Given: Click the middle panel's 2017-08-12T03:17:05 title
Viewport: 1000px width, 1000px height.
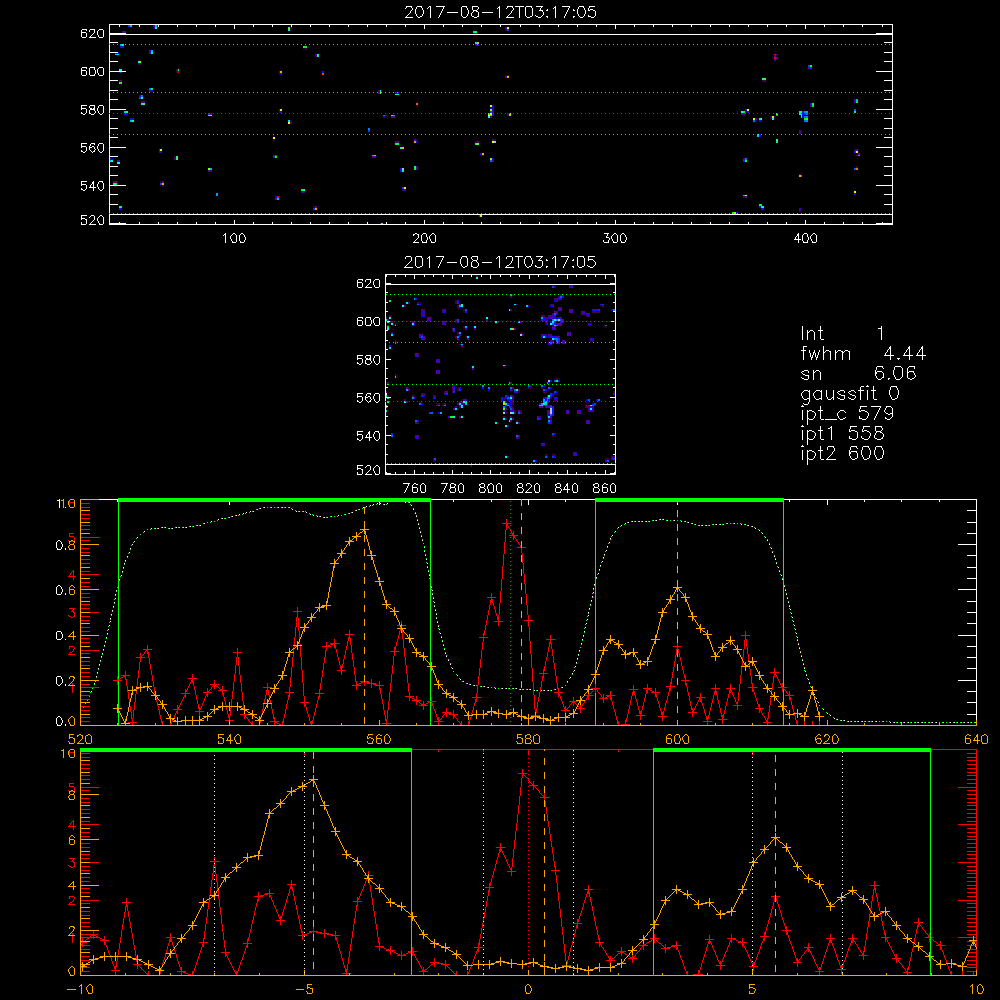Looking at the screenshot, I should point(500,262).
